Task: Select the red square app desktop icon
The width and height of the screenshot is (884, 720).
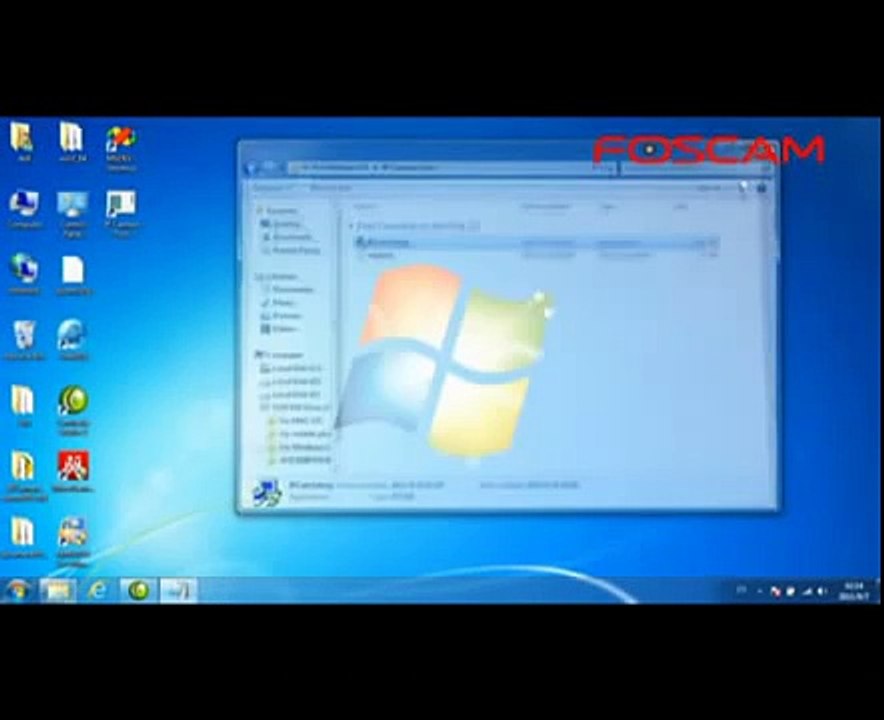Action: pos(73,471)
